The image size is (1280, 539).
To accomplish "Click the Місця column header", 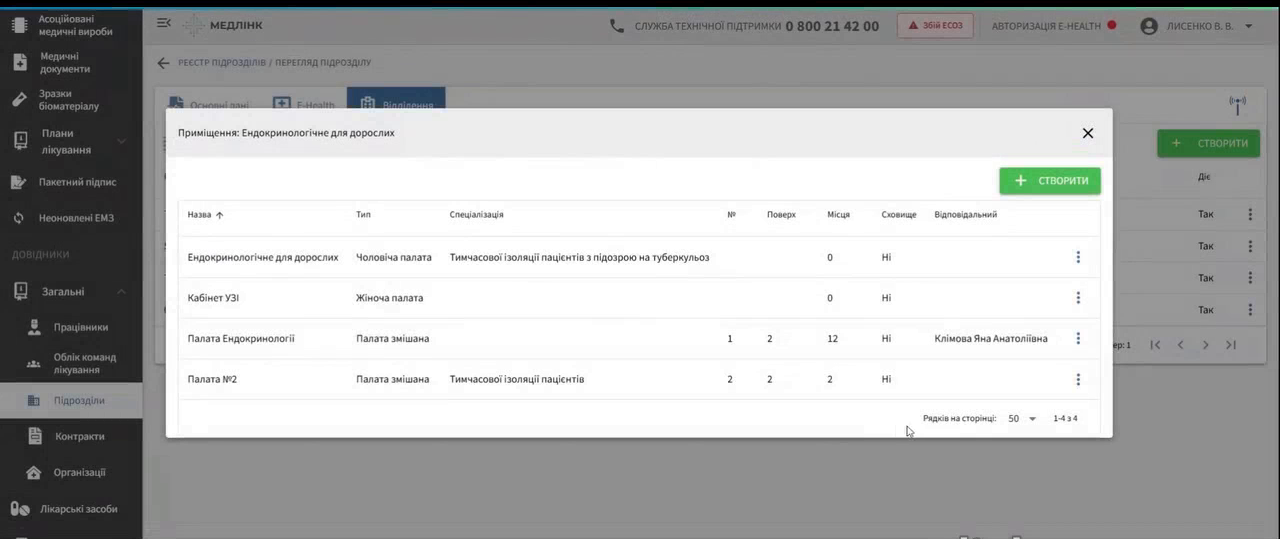I will pos(838,215).
